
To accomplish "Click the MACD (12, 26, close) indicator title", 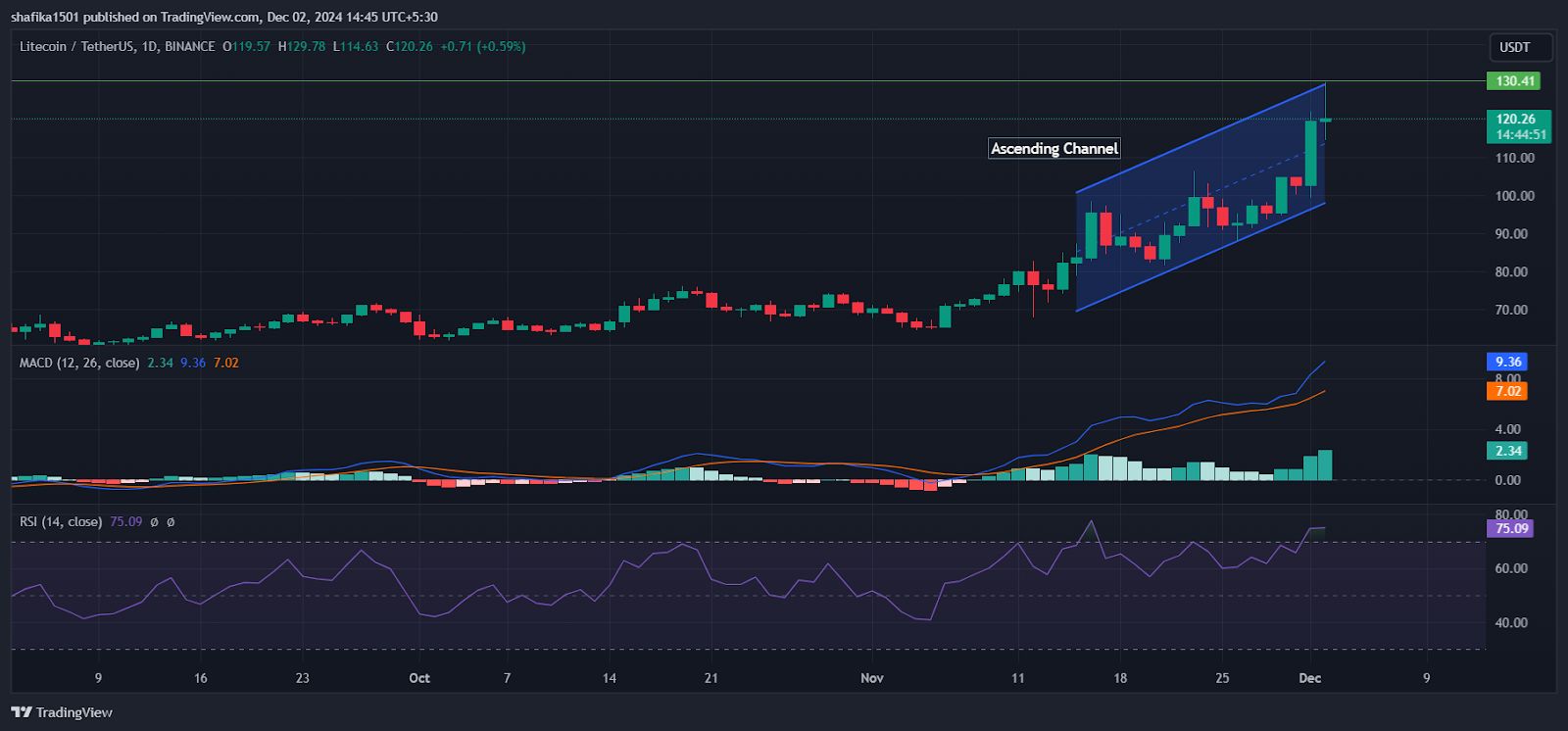I will pyautogui.click(x=79, y=363).
